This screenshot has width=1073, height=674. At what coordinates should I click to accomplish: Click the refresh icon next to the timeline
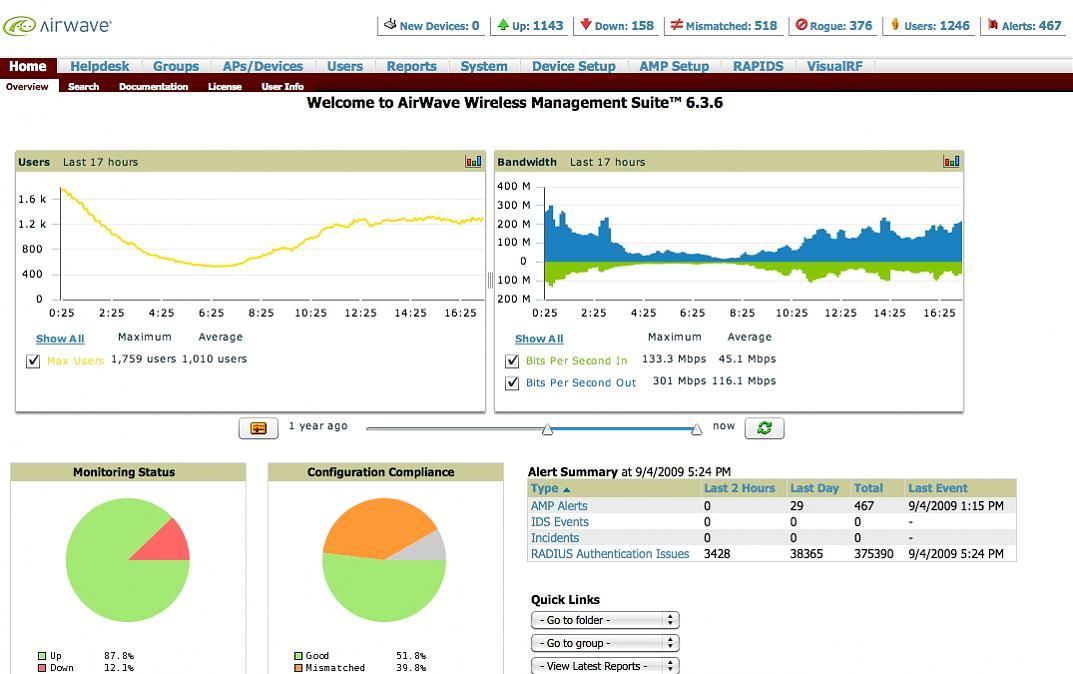pos(765,427)
